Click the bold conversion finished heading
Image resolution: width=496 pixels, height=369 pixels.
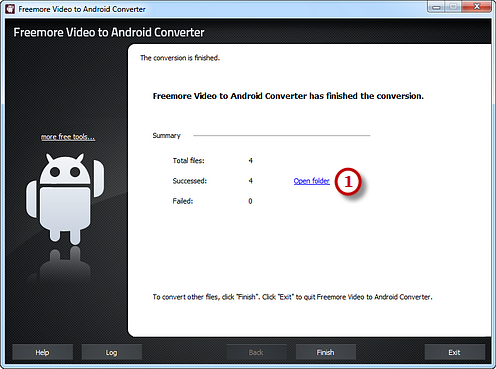288,96
